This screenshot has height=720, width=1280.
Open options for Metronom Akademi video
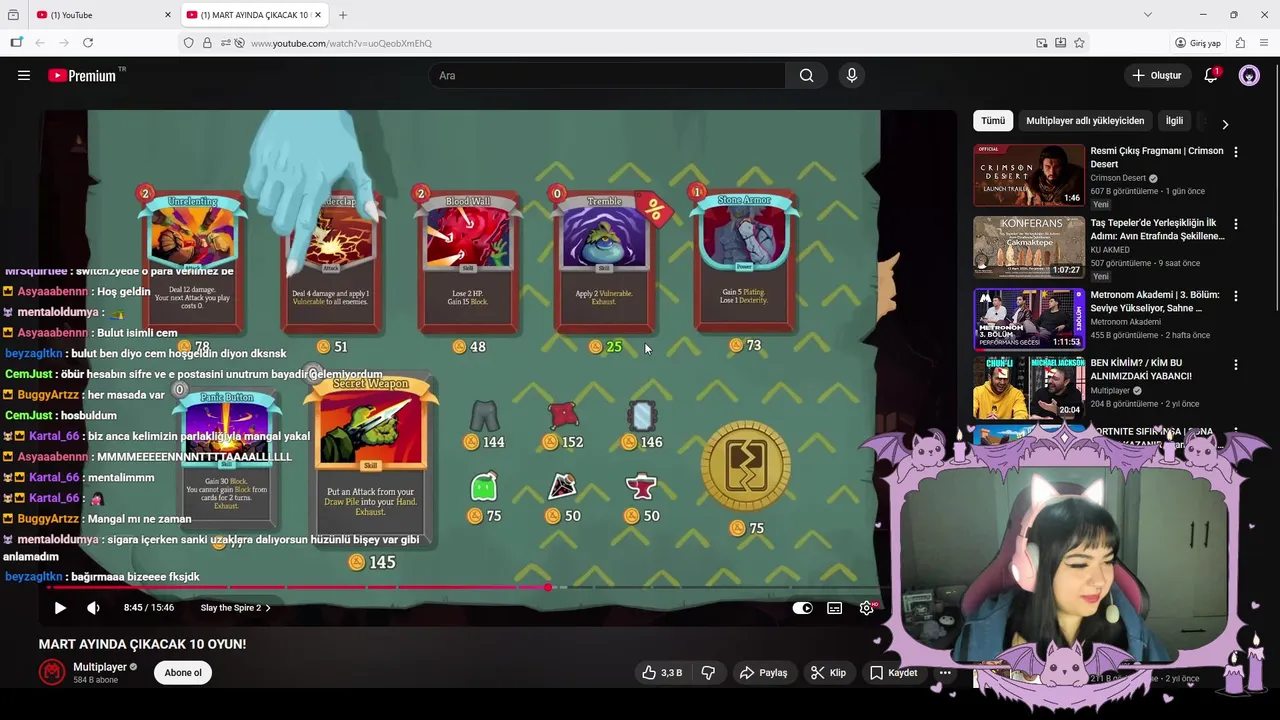pyautogui.click(x=1236, y=296)
